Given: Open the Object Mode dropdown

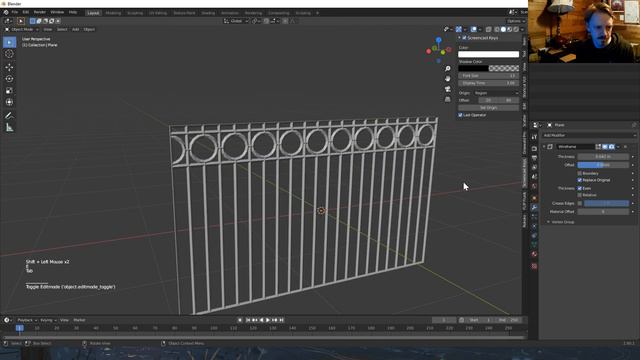Looking at the screenshot, I should [x=22, y=29].
